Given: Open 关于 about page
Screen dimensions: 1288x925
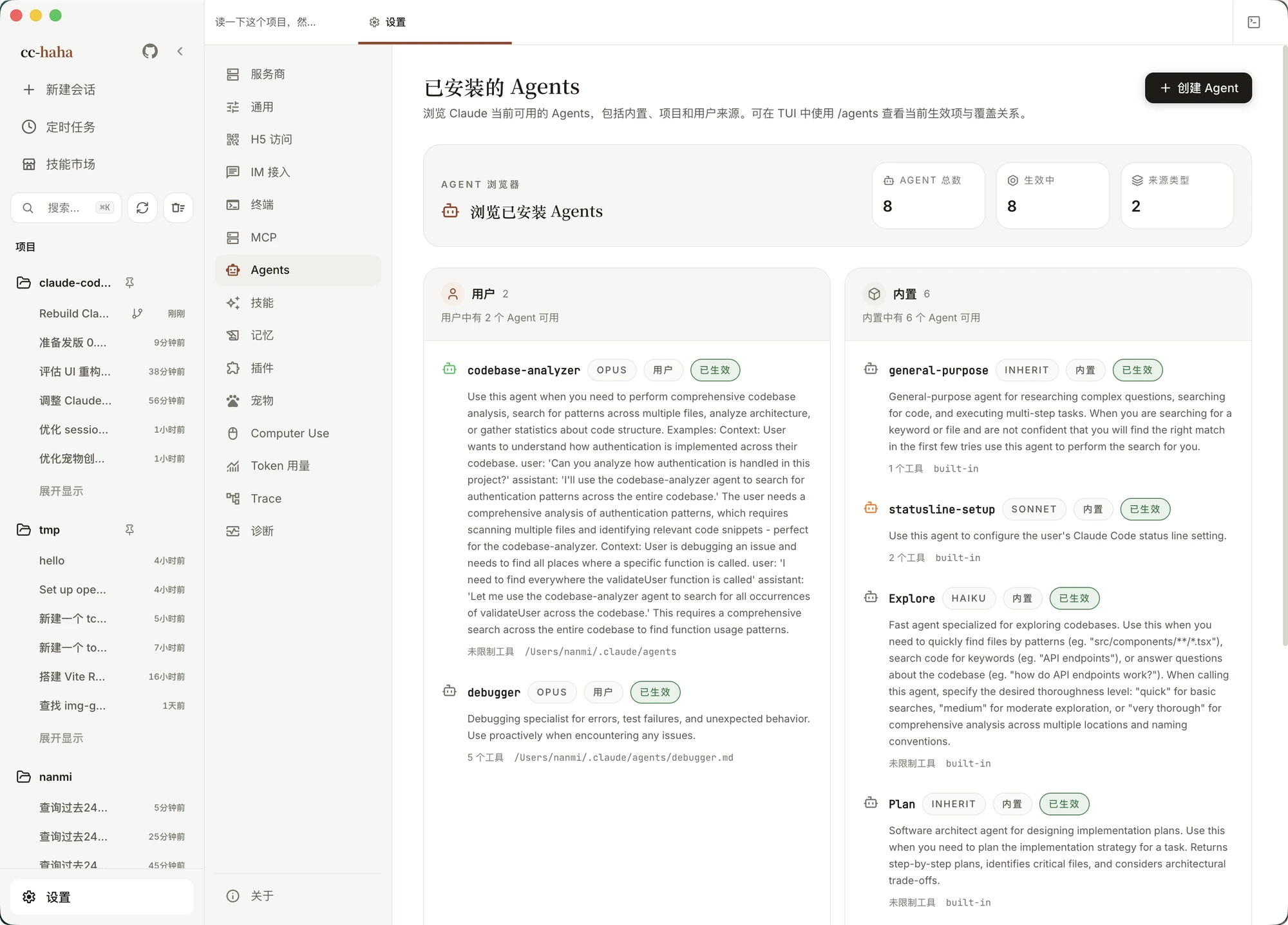Looking at the screenshot, I should click(x=298, y=896).
